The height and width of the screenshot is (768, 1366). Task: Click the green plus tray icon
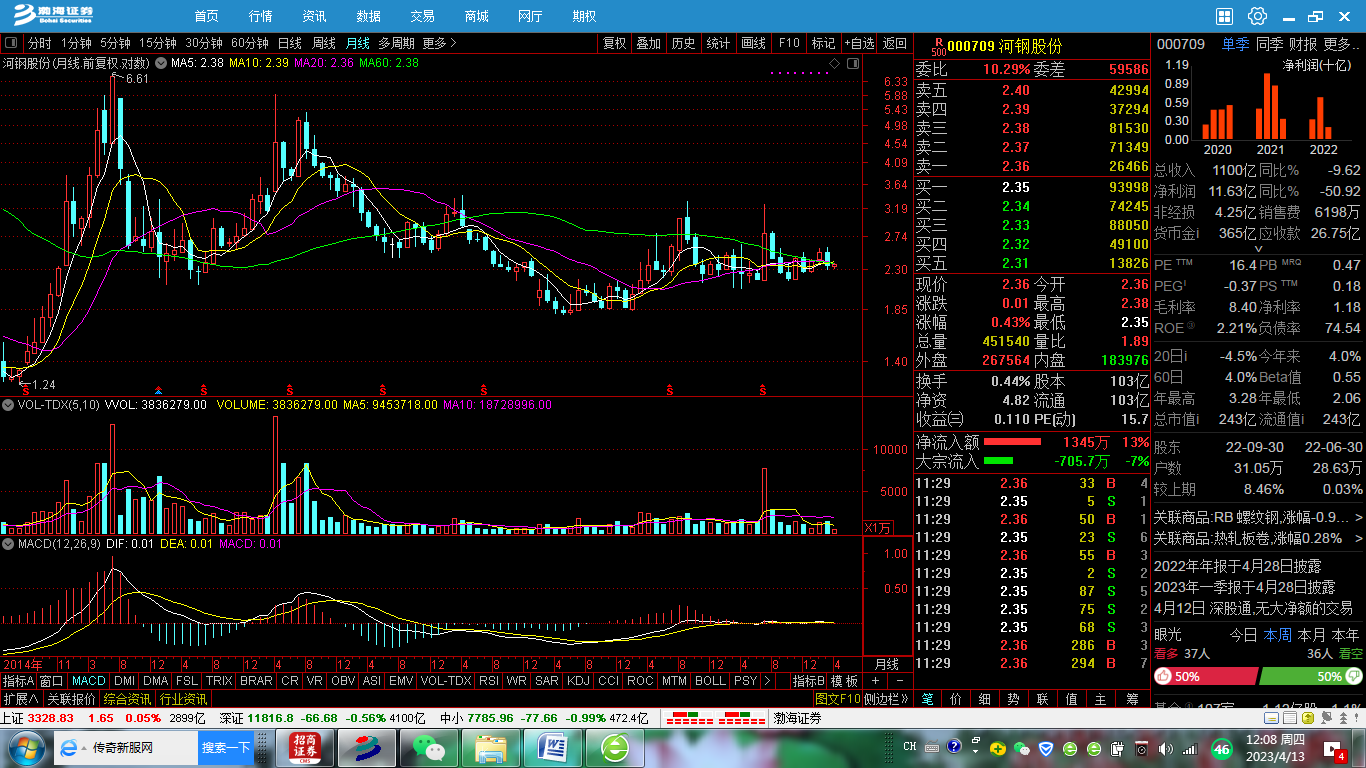coord(998,748)
